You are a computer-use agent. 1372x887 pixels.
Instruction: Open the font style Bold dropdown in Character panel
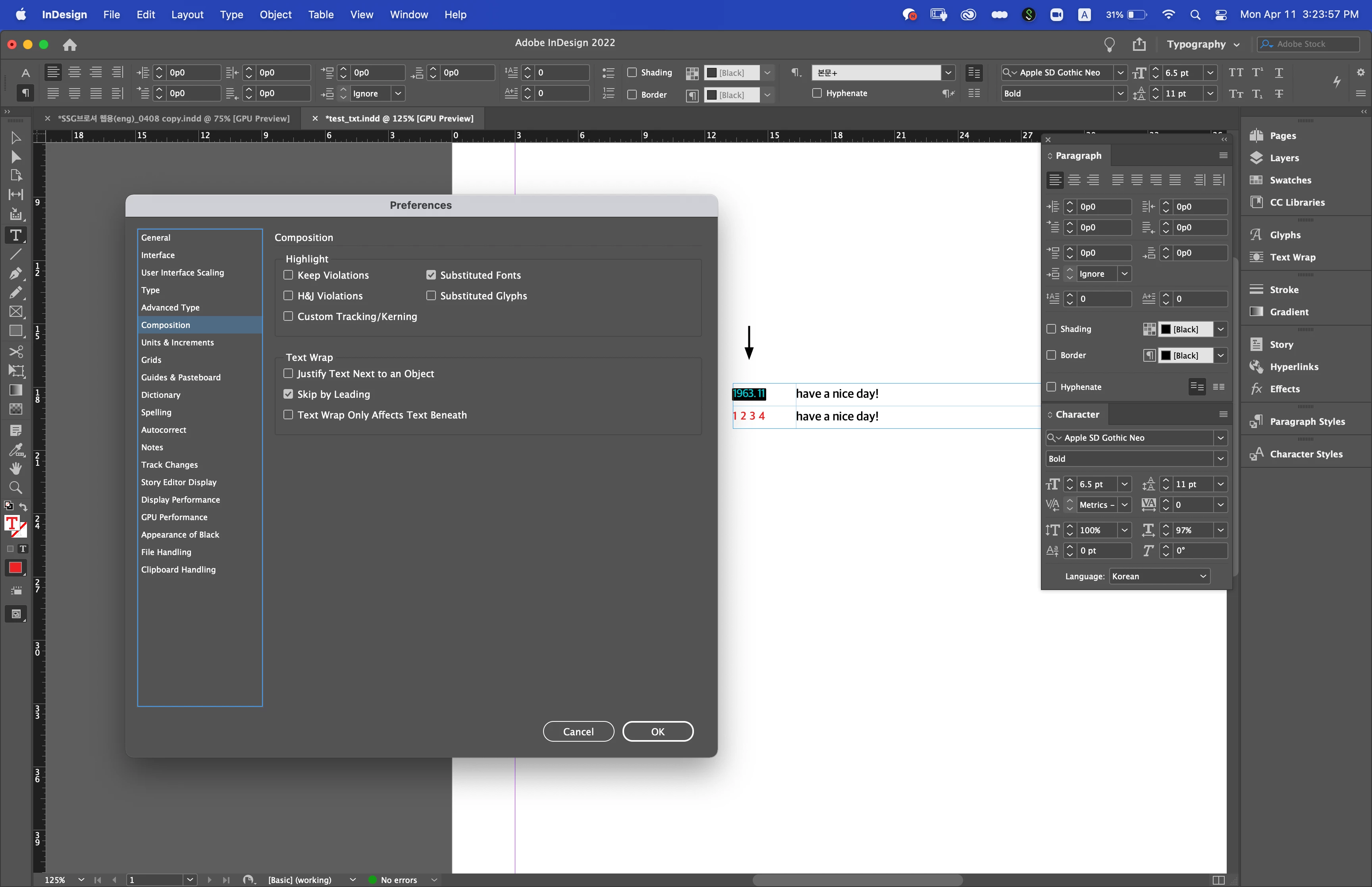click(1220, 459)
